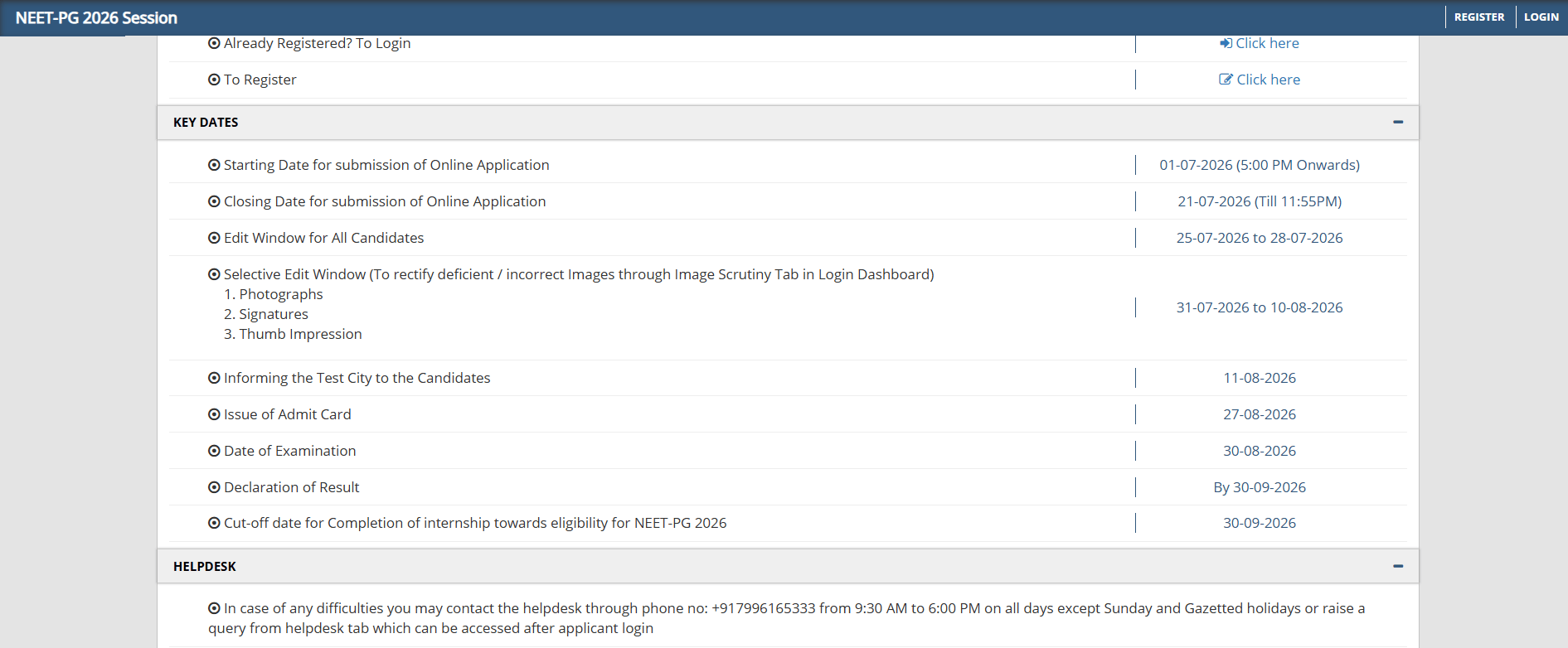The height and width of the screenshot is (648, 1568).
Task: Click 'Informing the Test City to the Candidates'
Action: pyautogui.click(x=357, y=378)
